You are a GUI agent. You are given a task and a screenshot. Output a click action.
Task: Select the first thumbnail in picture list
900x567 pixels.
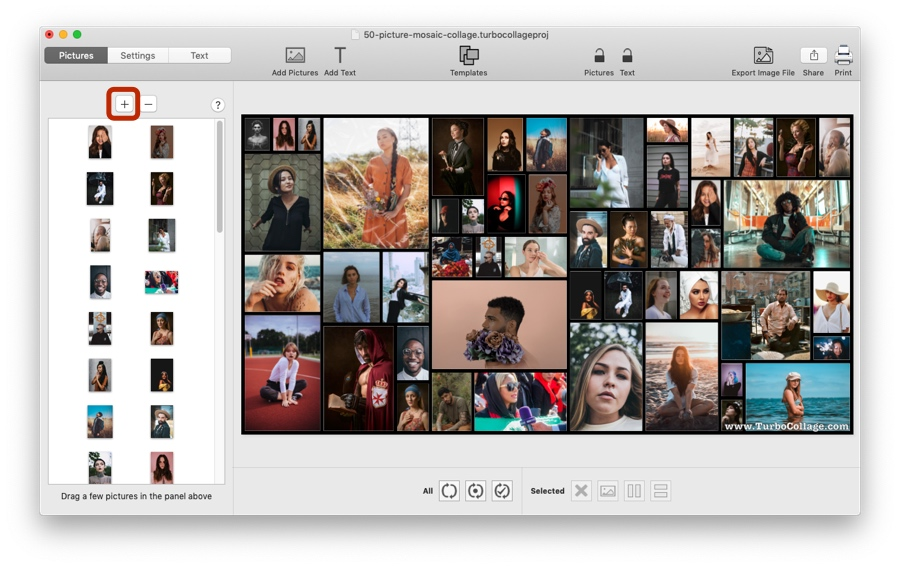tap(99, 141)
